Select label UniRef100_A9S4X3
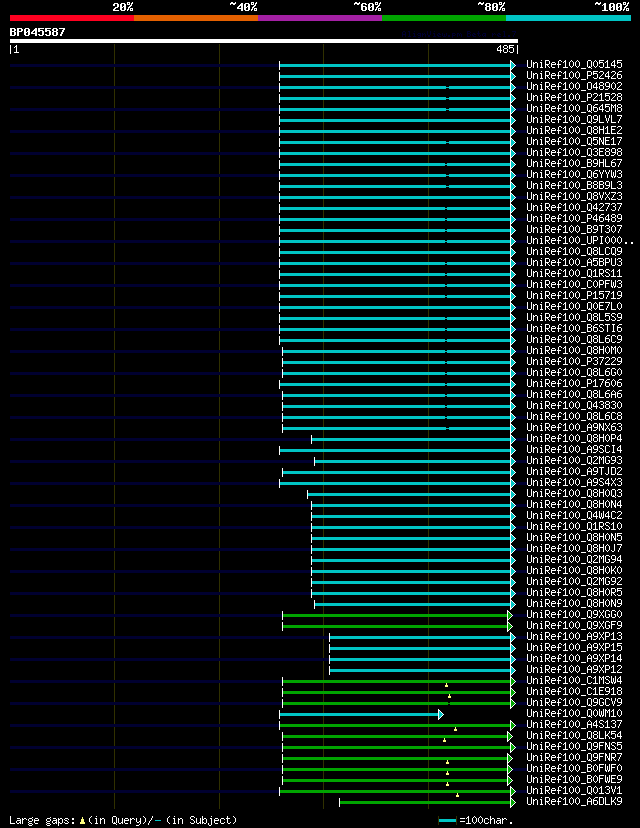This screenshot has height=828, width=640. 574,483
